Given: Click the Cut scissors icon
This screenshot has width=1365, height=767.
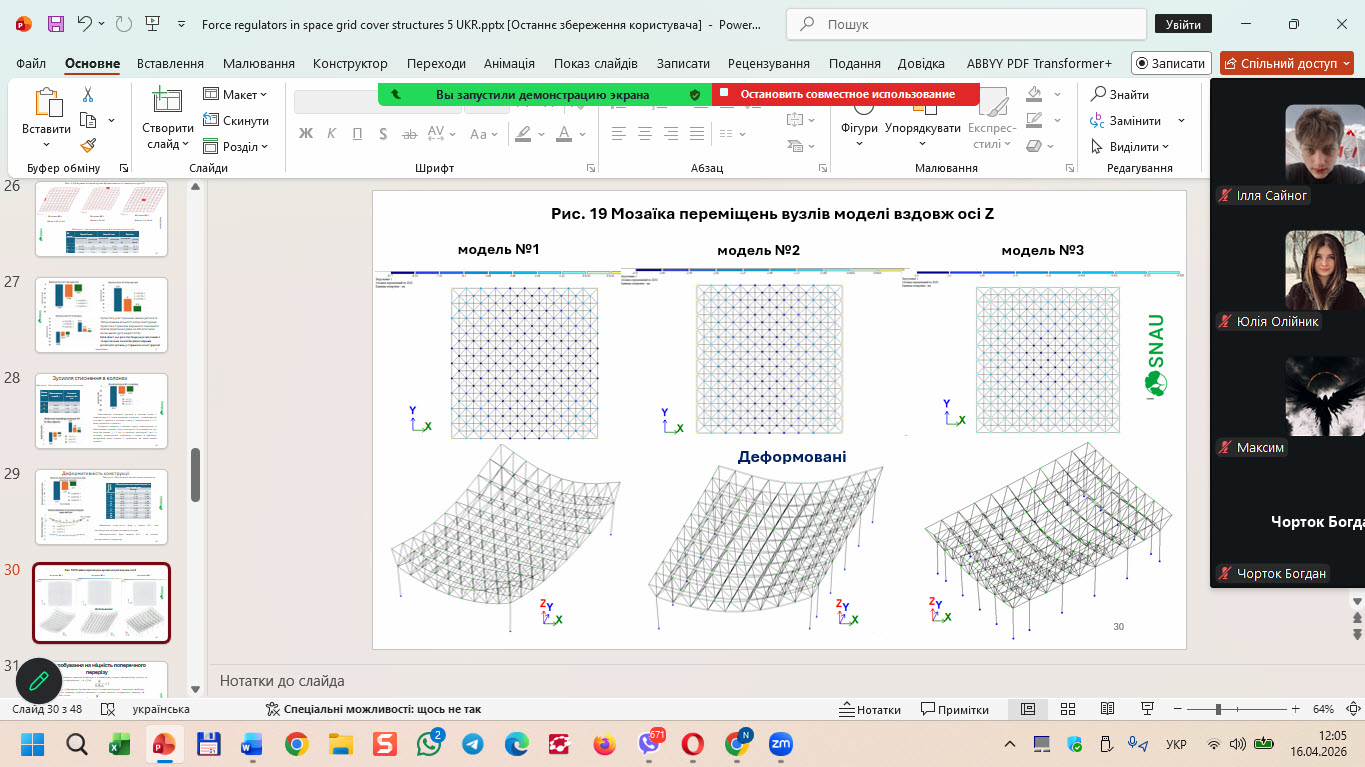Looking at the screenshot, I should [88, 95].
